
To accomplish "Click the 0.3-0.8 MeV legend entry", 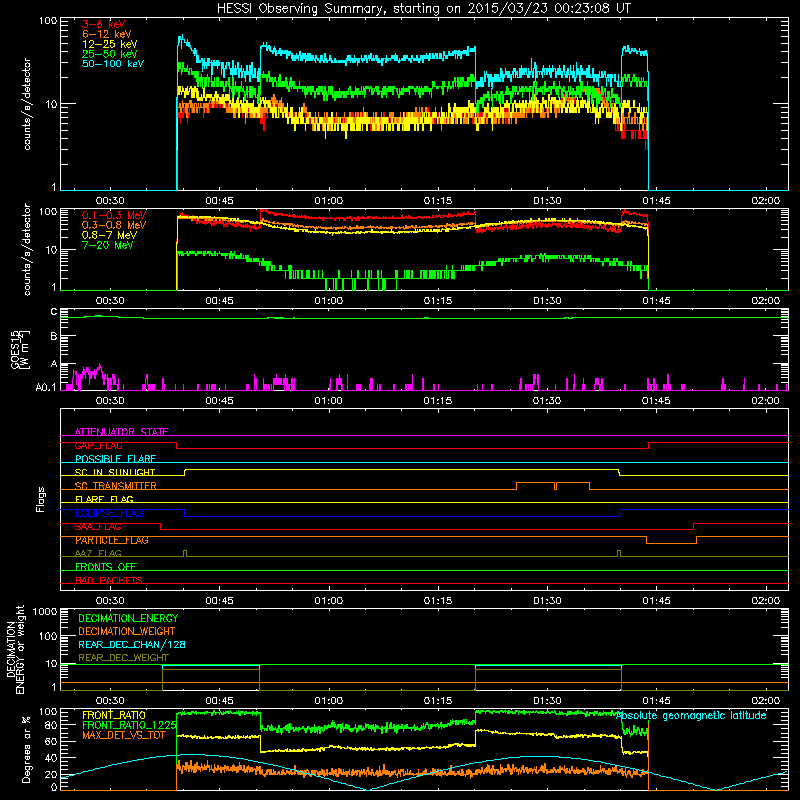I will [114, 225].
